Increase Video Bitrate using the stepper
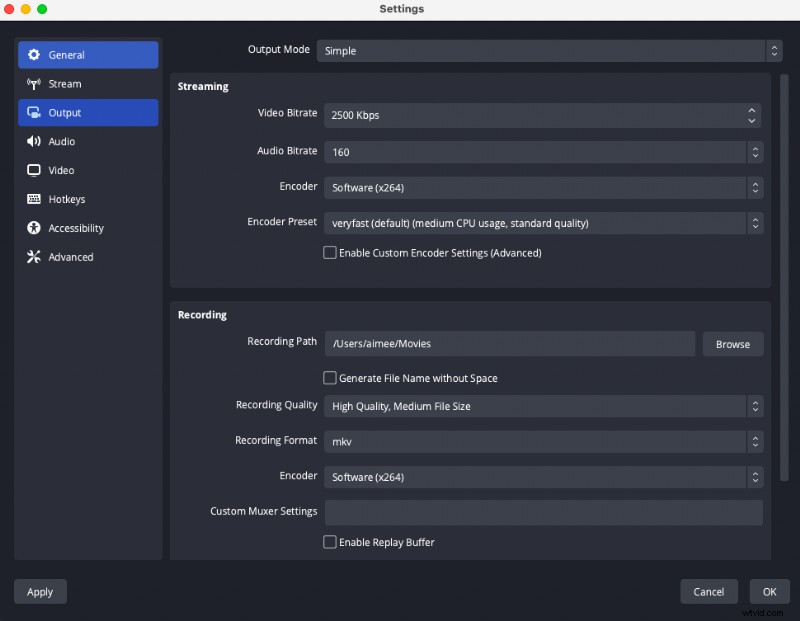800x621 pixels. pyautogui.click(x=751, y=112)
